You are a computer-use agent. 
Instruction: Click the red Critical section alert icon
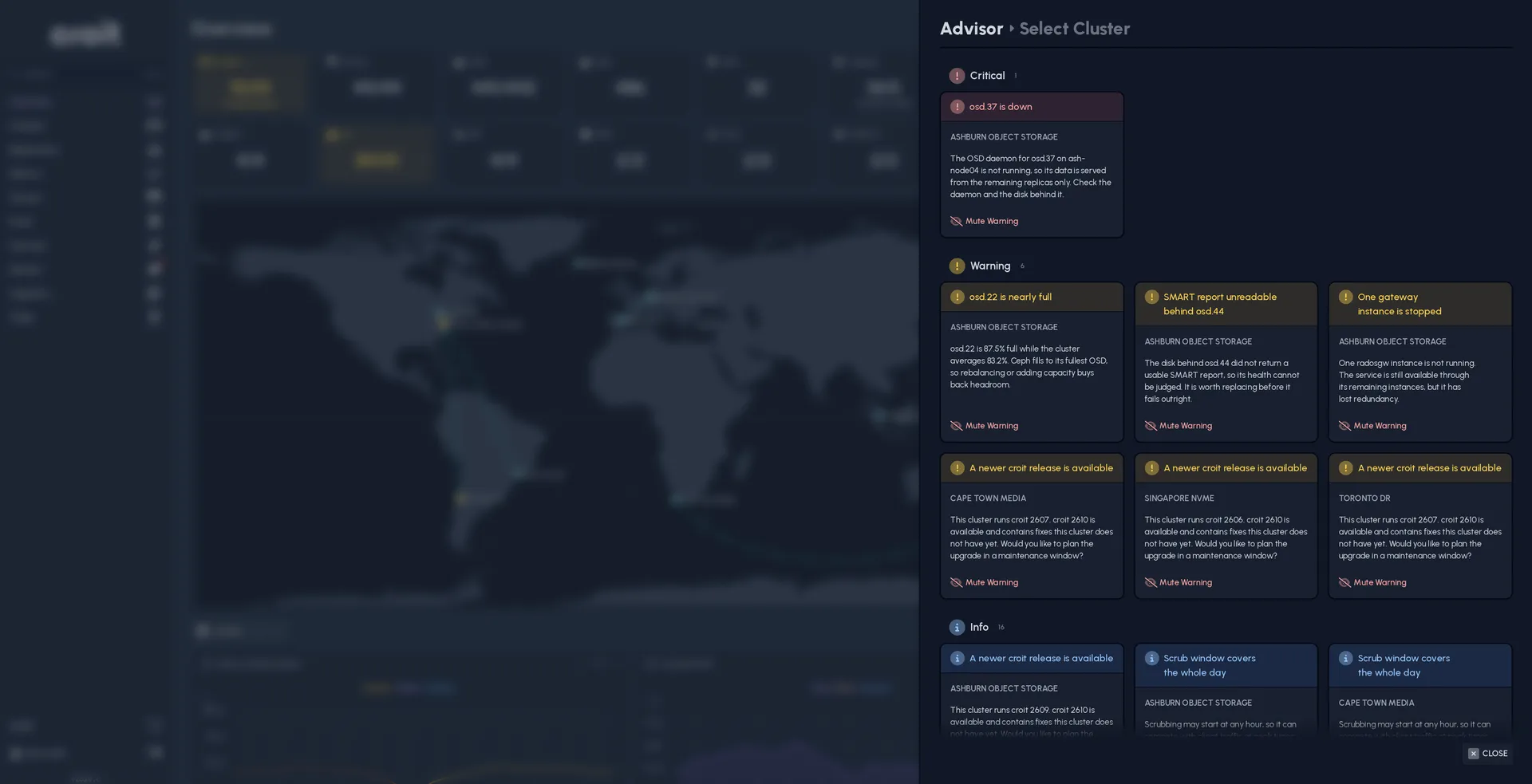click(x=957, y=76)
